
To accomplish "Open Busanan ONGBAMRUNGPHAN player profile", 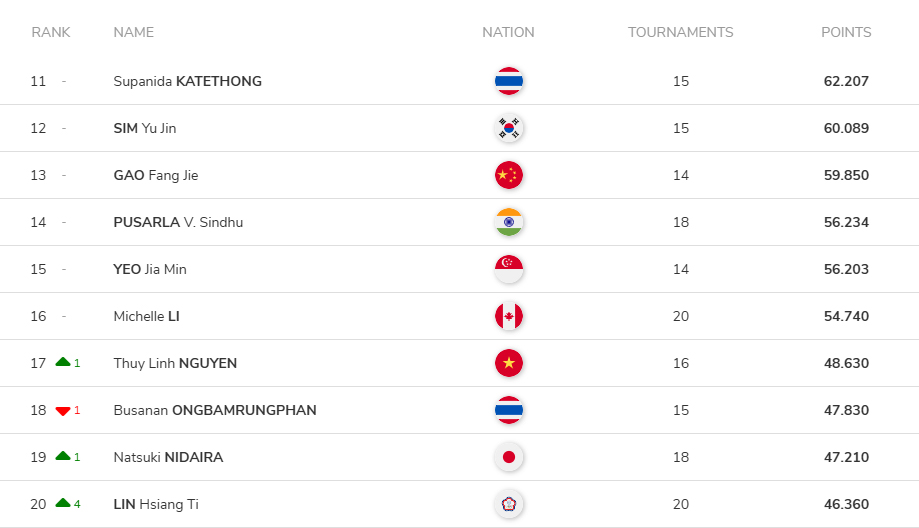I will [215, 410].
